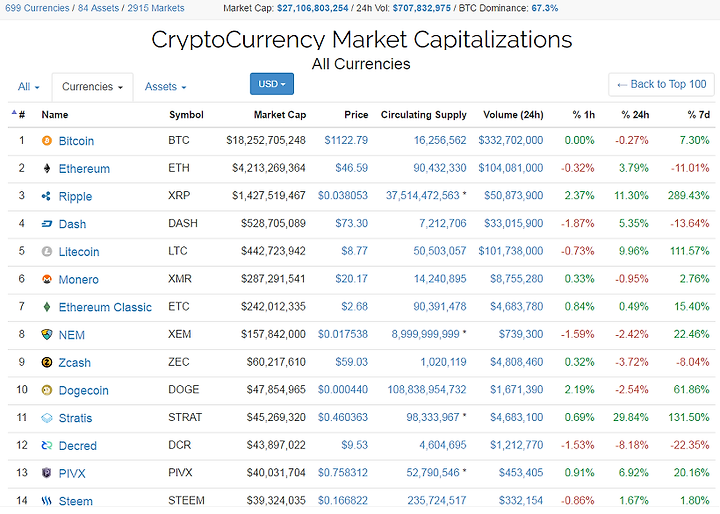The image size is (720, 514).
Task: Click Dash volume $33,015,900
Action: coord(514,223)
